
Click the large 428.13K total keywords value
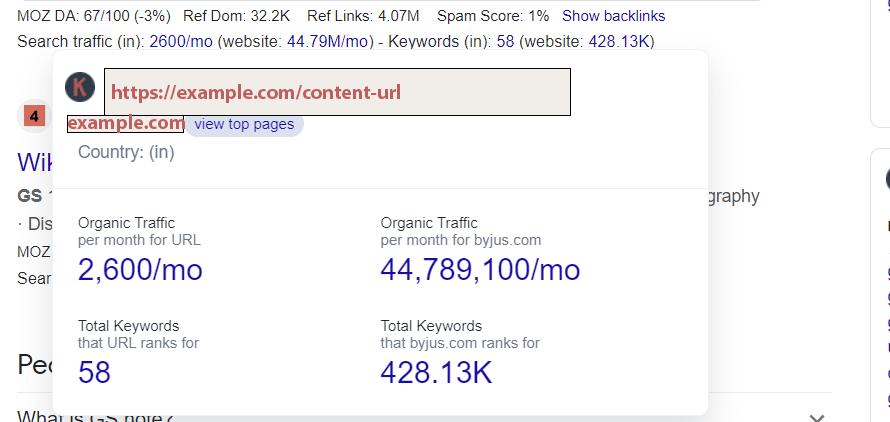(x=436, y=373)
